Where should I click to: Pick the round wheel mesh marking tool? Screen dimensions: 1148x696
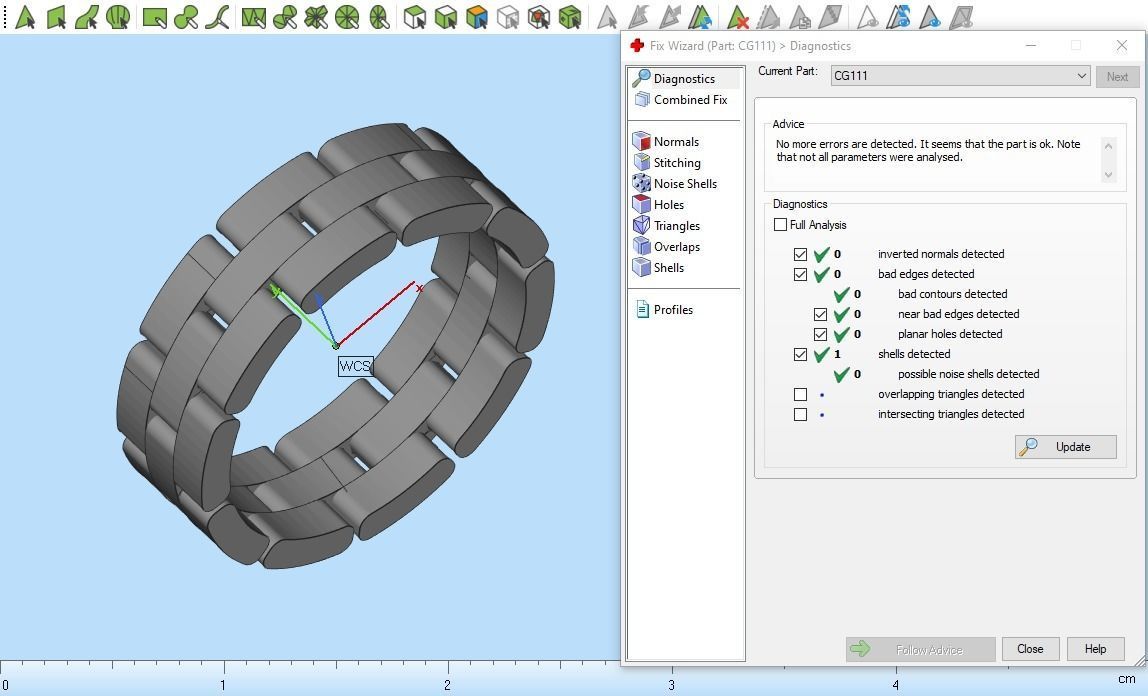[347, 16]
